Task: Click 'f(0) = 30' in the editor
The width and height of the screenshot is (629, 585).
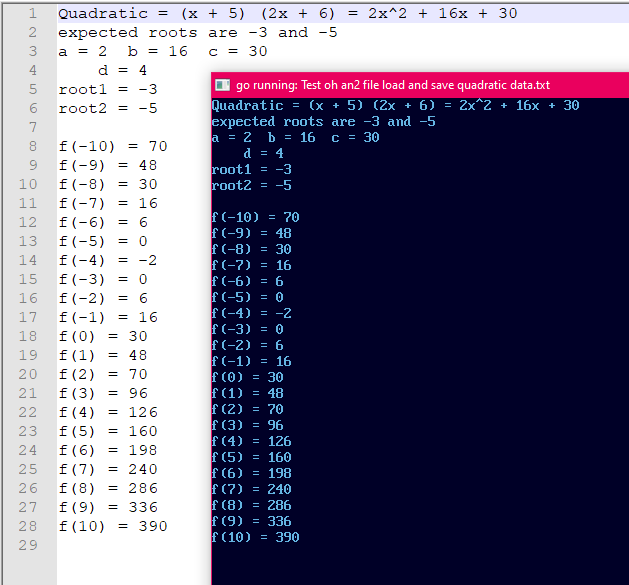Action: point(103,337)
